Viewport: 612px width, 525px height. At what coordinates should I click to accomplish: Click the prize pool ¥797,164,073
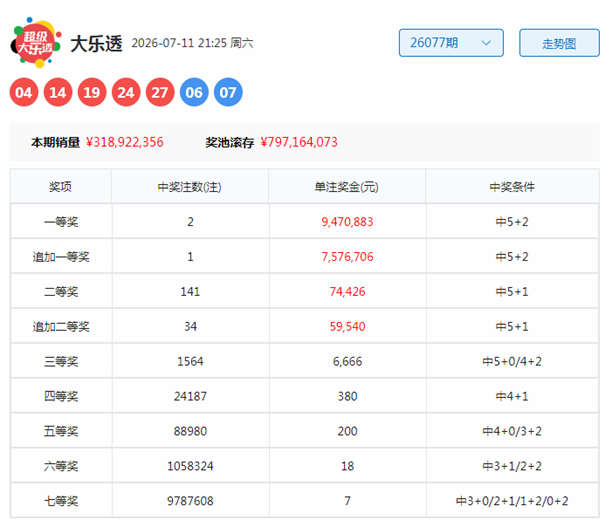click(x=299, y=142)
